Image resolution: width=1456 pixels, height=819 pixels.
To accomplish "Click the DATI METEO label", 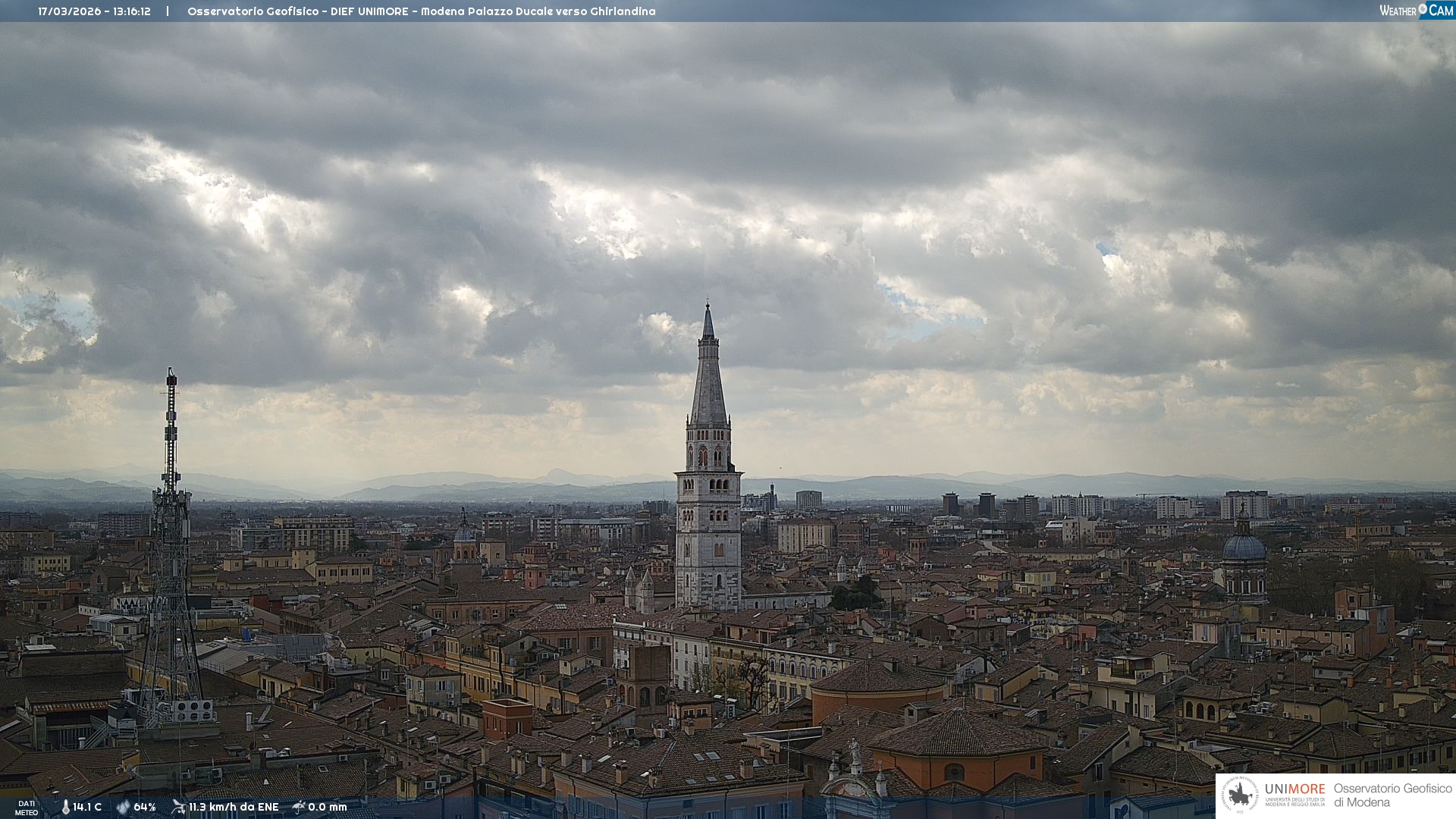I will (27, 808).
